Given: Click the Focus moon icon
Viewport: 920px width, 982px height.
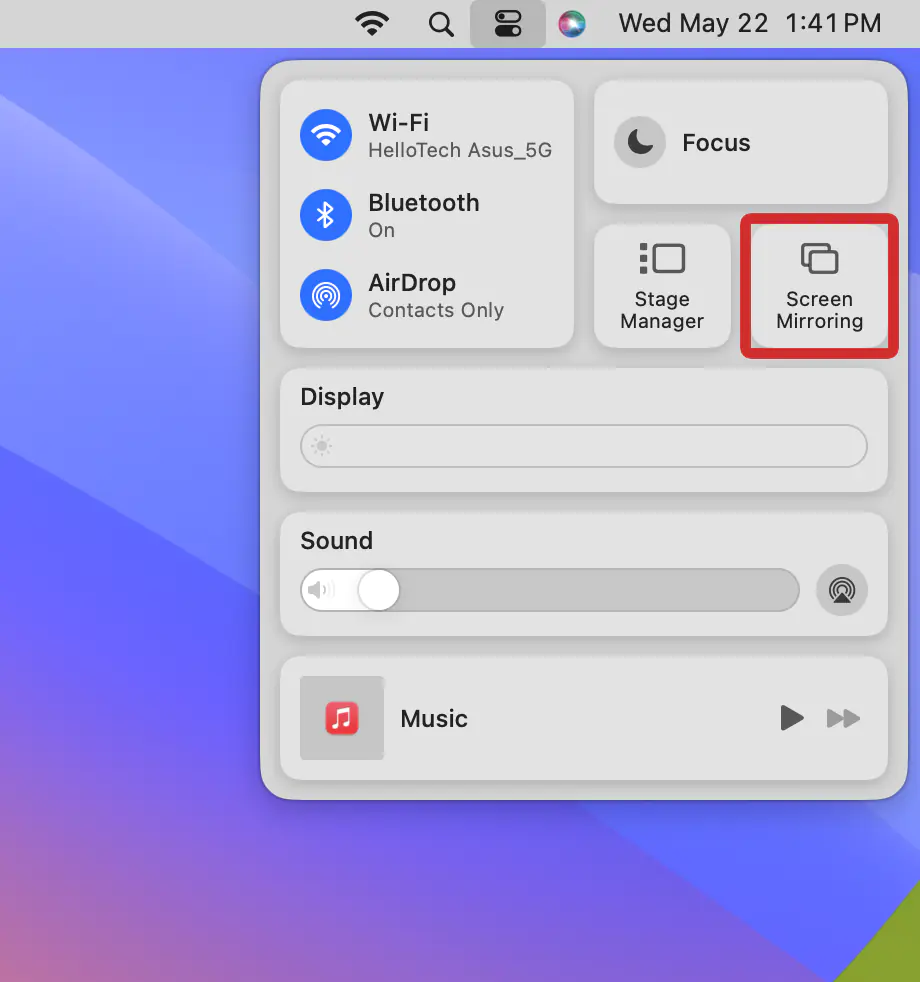Looking at the screenshot, I should (x=640, y=142).
